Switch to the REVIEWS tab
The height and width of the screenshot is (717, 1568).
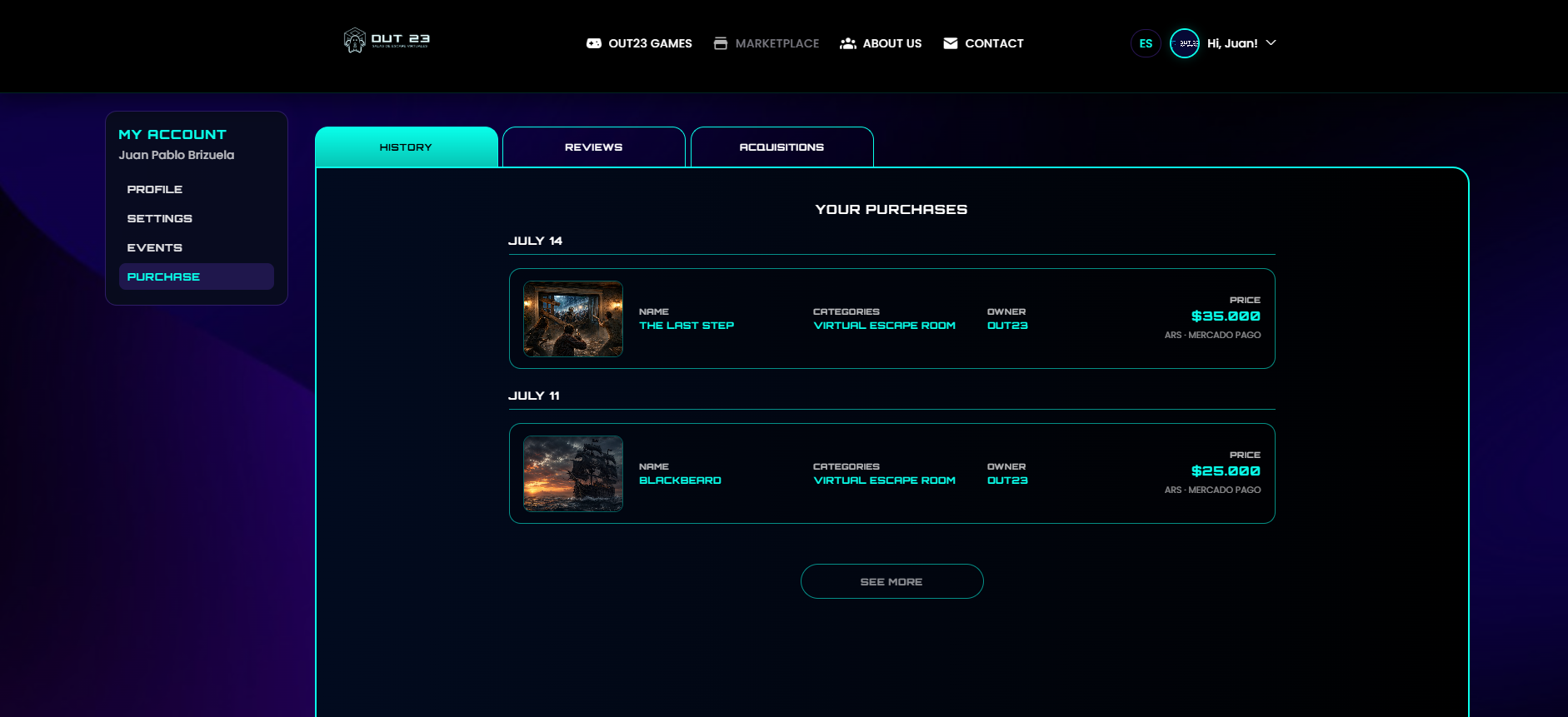[x=594, y=147]
